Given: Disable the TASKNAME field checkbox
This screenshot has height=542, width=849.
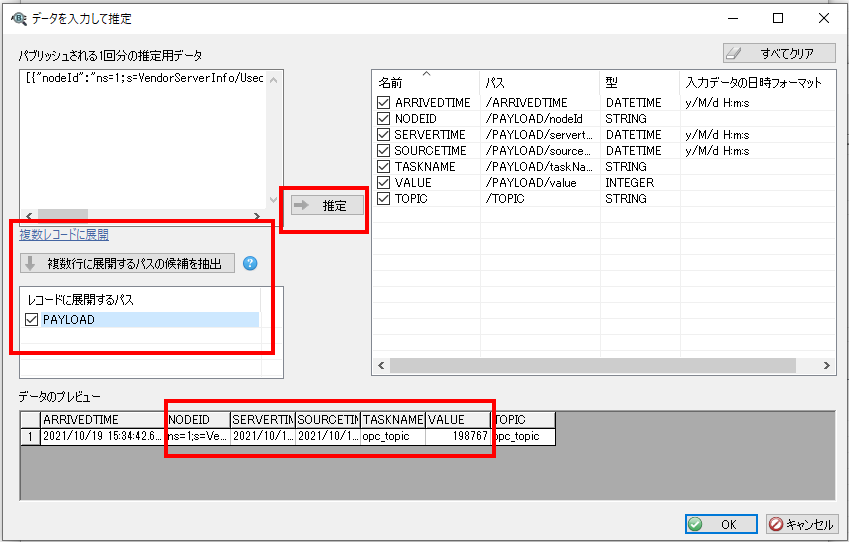Looking at the screenshot, I should click(383, 167).
